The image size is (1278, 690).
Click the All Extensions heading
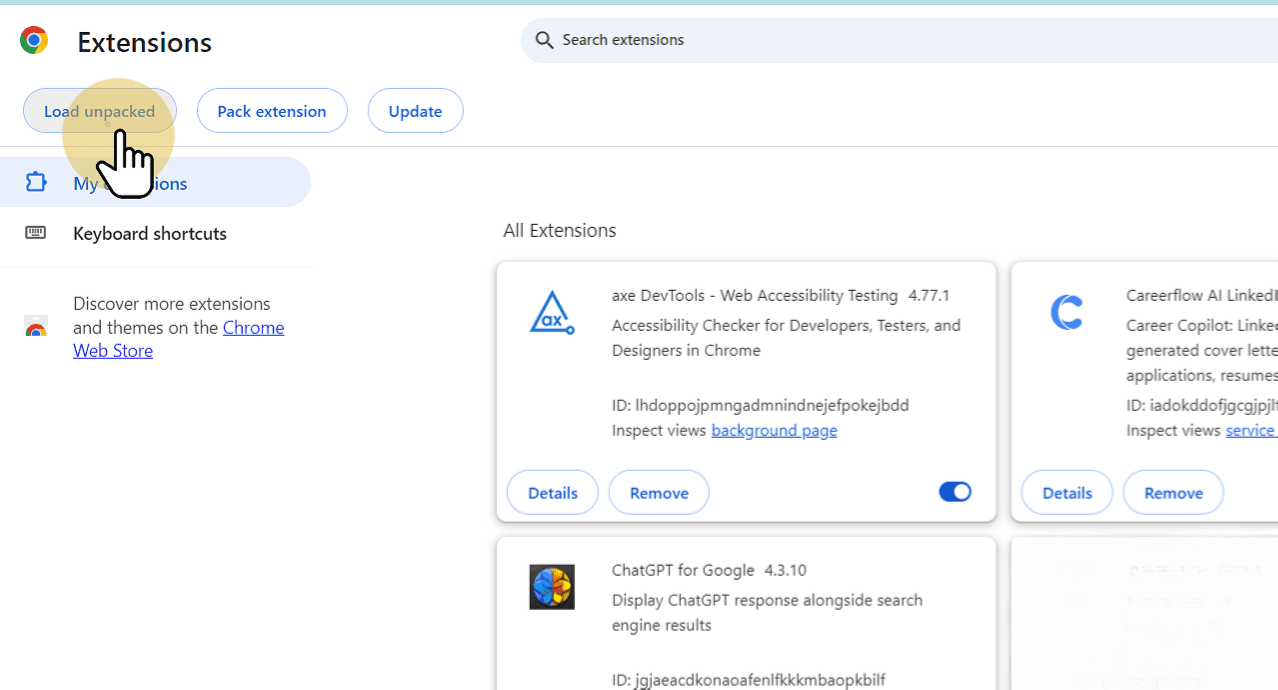(559, 230)
